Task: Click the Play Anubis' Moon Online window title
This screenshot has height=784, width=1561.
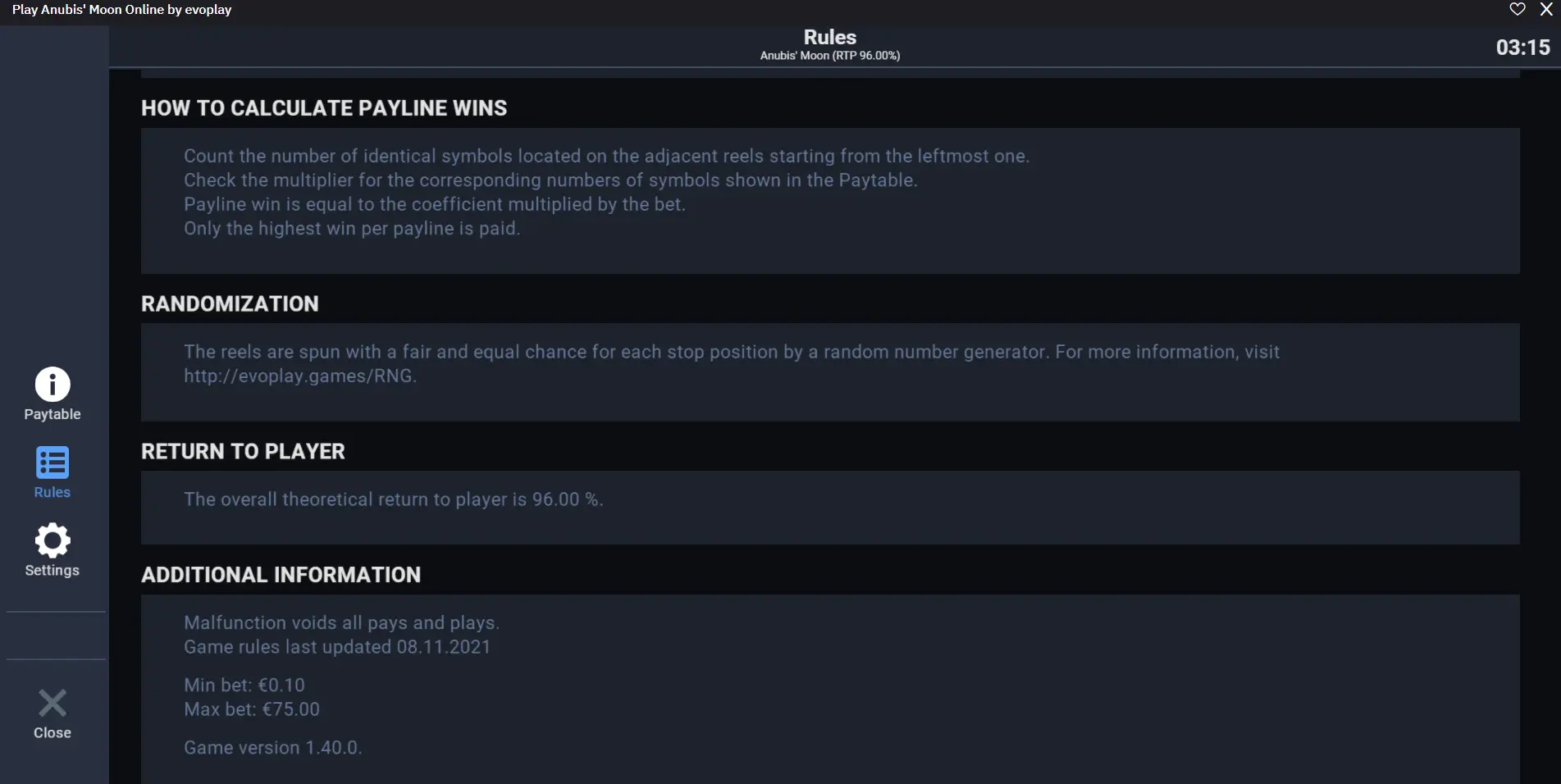Action: [x=121, y=10]
